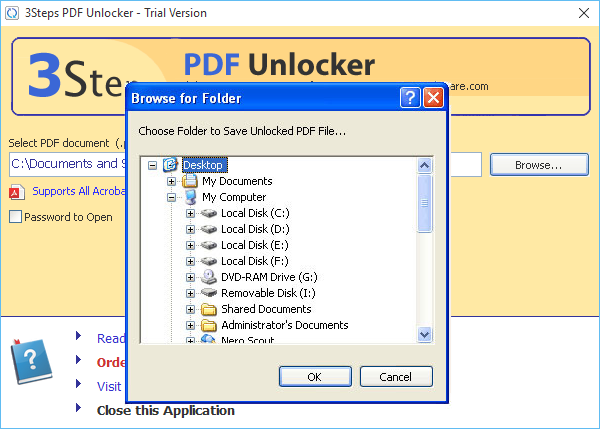
Task: Select the Local Disk (E:) label
Action: point(255,246)
